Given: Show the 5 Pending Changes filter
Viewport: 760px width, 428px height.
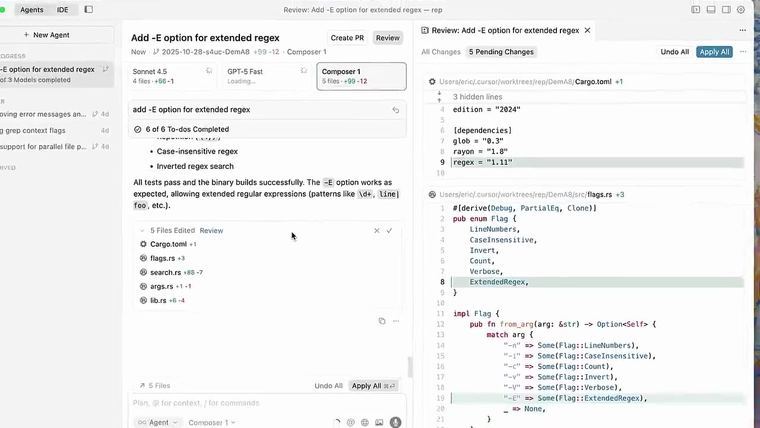Looking at the screenshot, I should point(501,52).
